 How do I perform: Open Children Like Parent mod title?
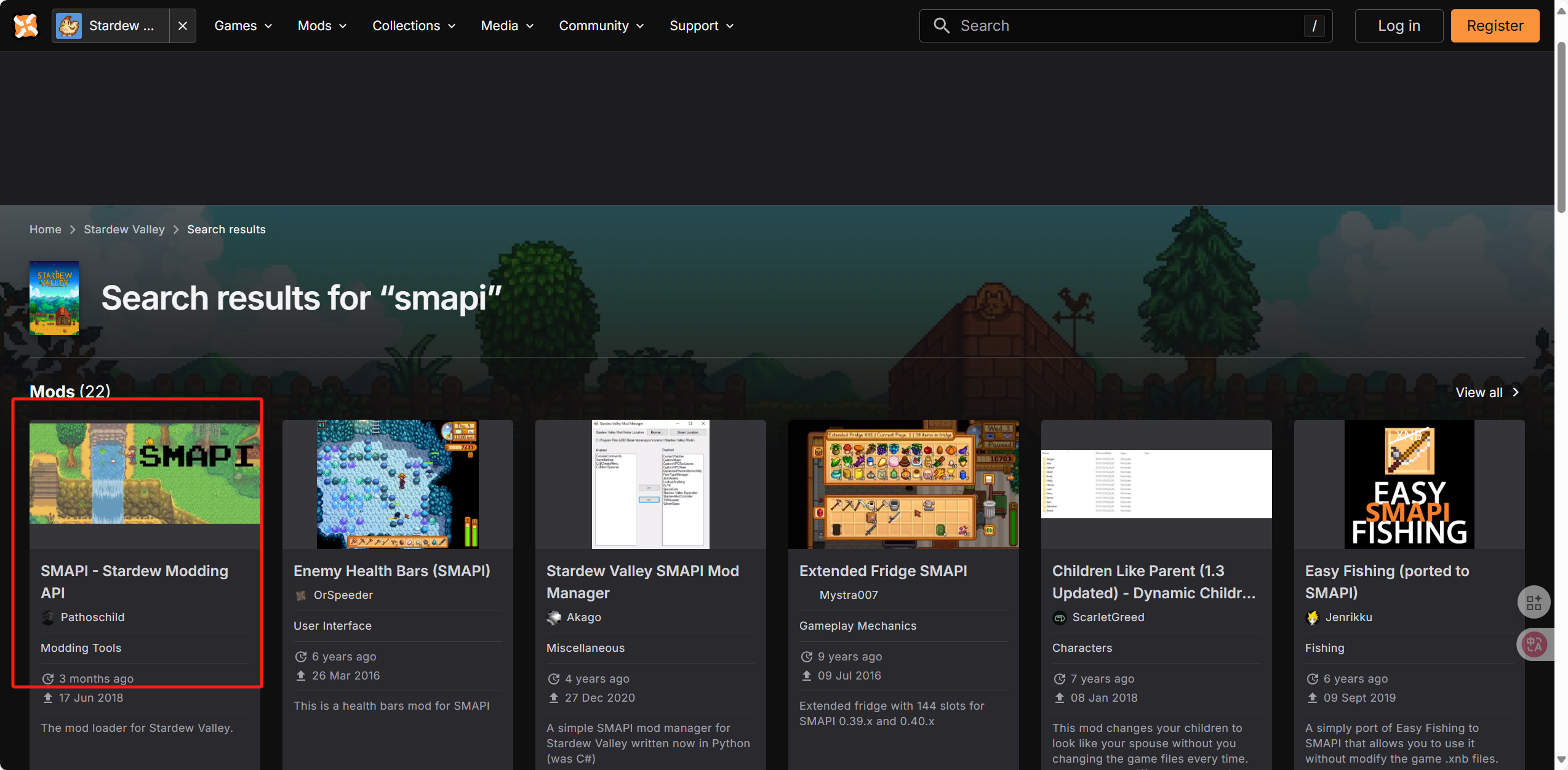(1154, 582)
